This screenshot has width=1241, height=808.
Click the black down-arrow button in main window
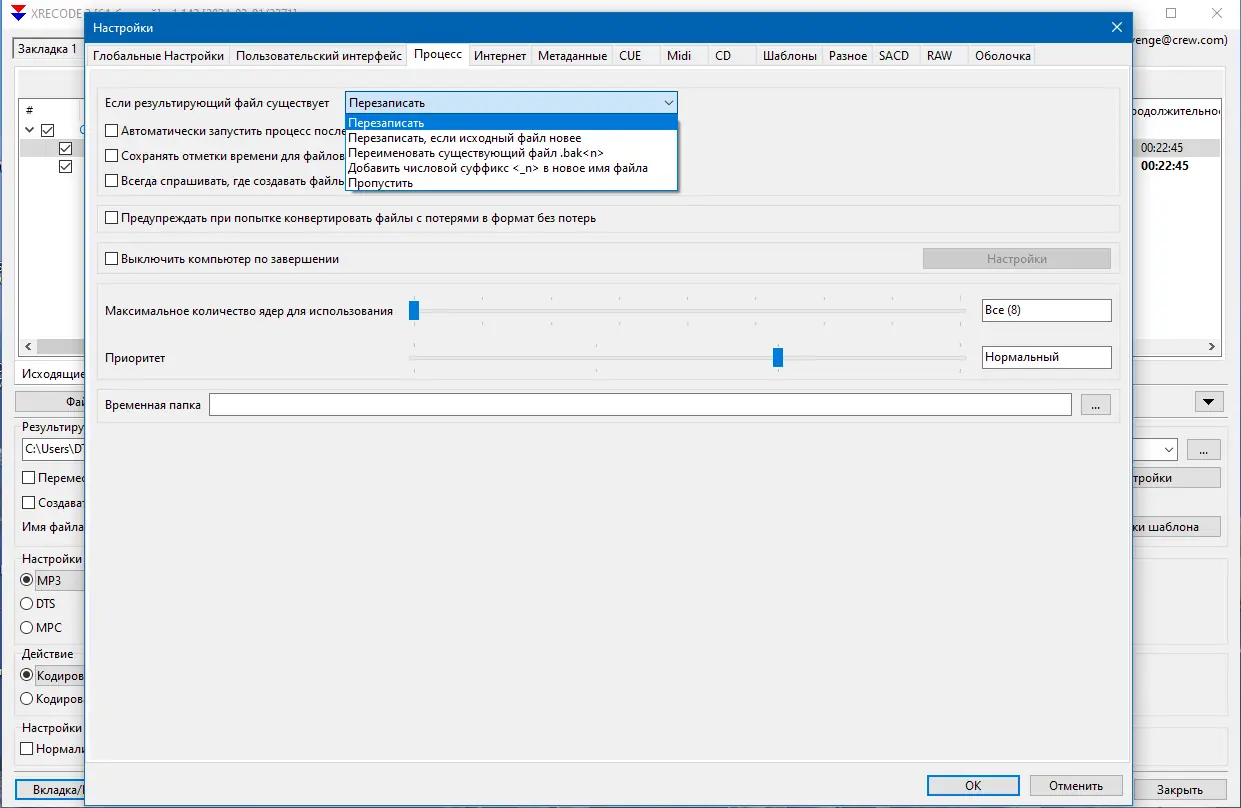click(x=1209, y=402)
